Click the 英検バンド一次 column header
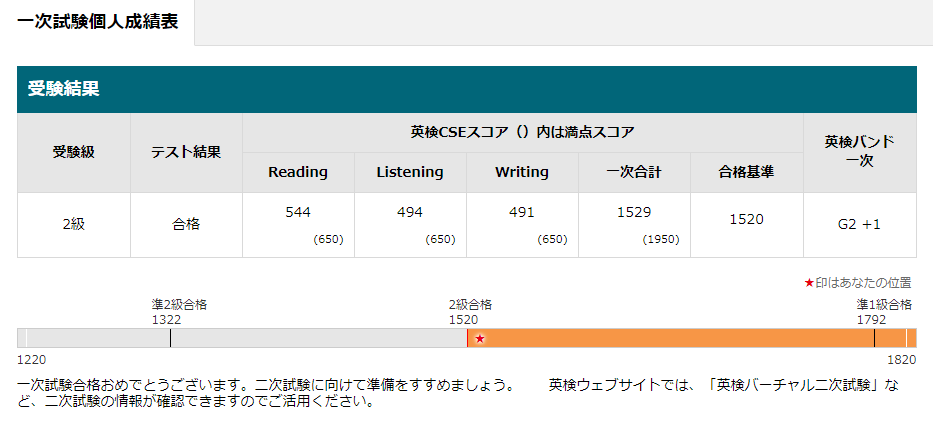933x426 pixels. (x=859, y=152)
